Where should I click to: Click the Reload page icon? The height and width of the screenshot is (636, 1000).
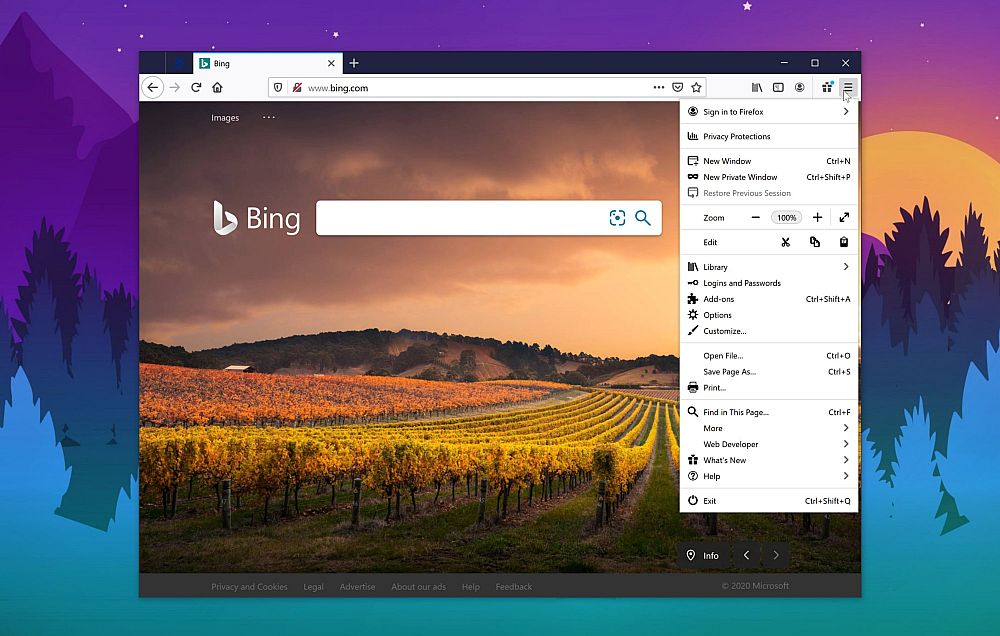(196, 88)
